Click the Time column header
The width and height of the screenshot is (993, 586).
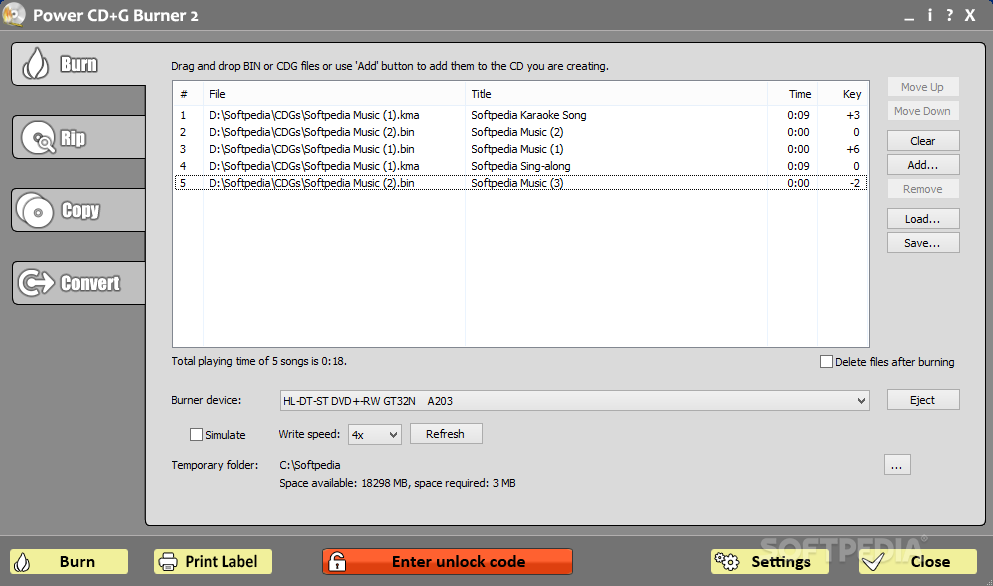pos(792,94)
